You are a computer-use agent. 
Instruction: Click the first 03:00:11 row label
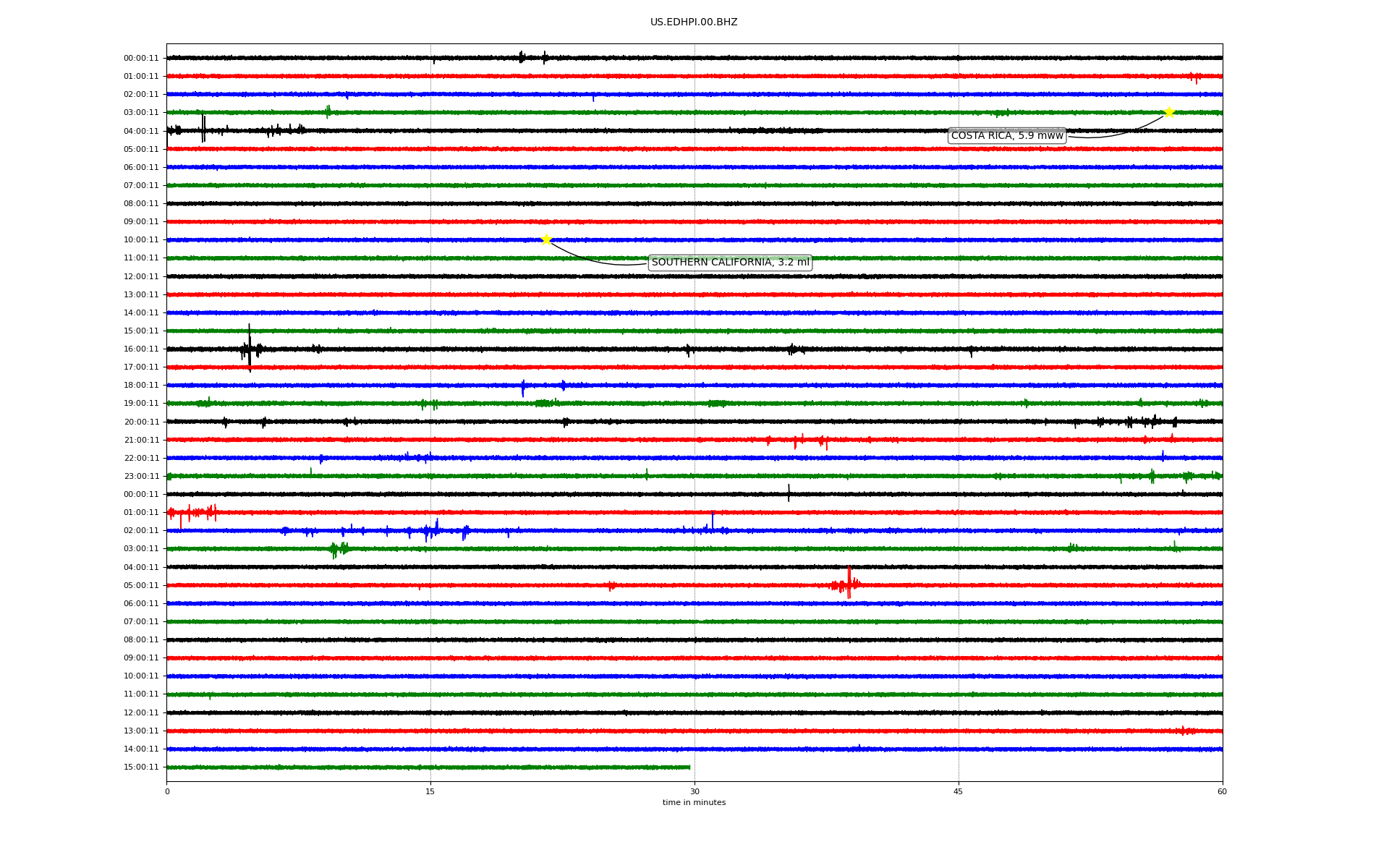coord(141,113)
